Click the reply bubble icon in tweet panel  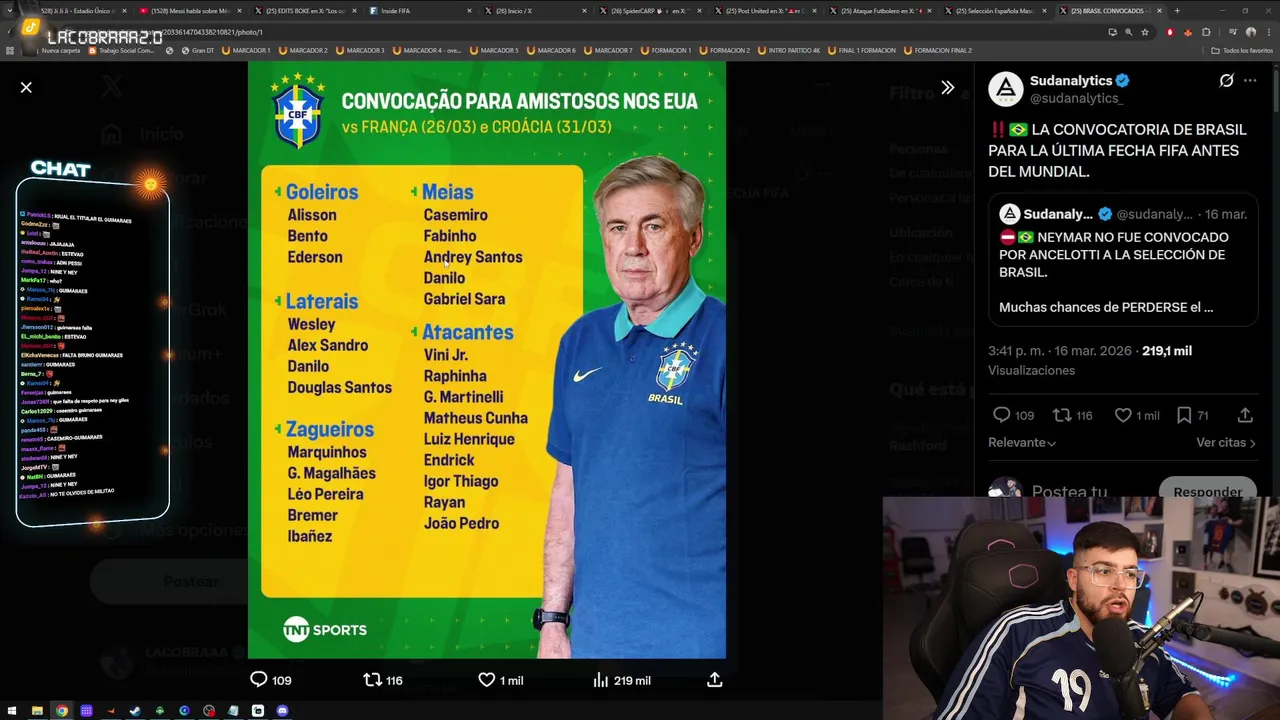tap(1001, 415)
